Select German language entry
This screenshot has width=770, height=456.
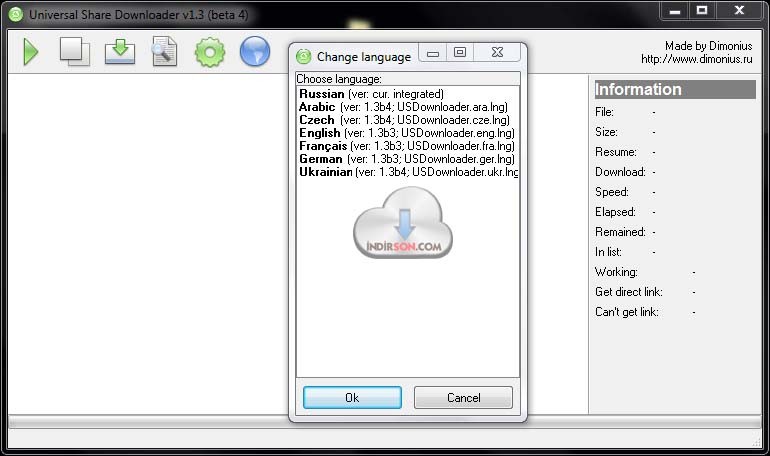pos(408,159)
